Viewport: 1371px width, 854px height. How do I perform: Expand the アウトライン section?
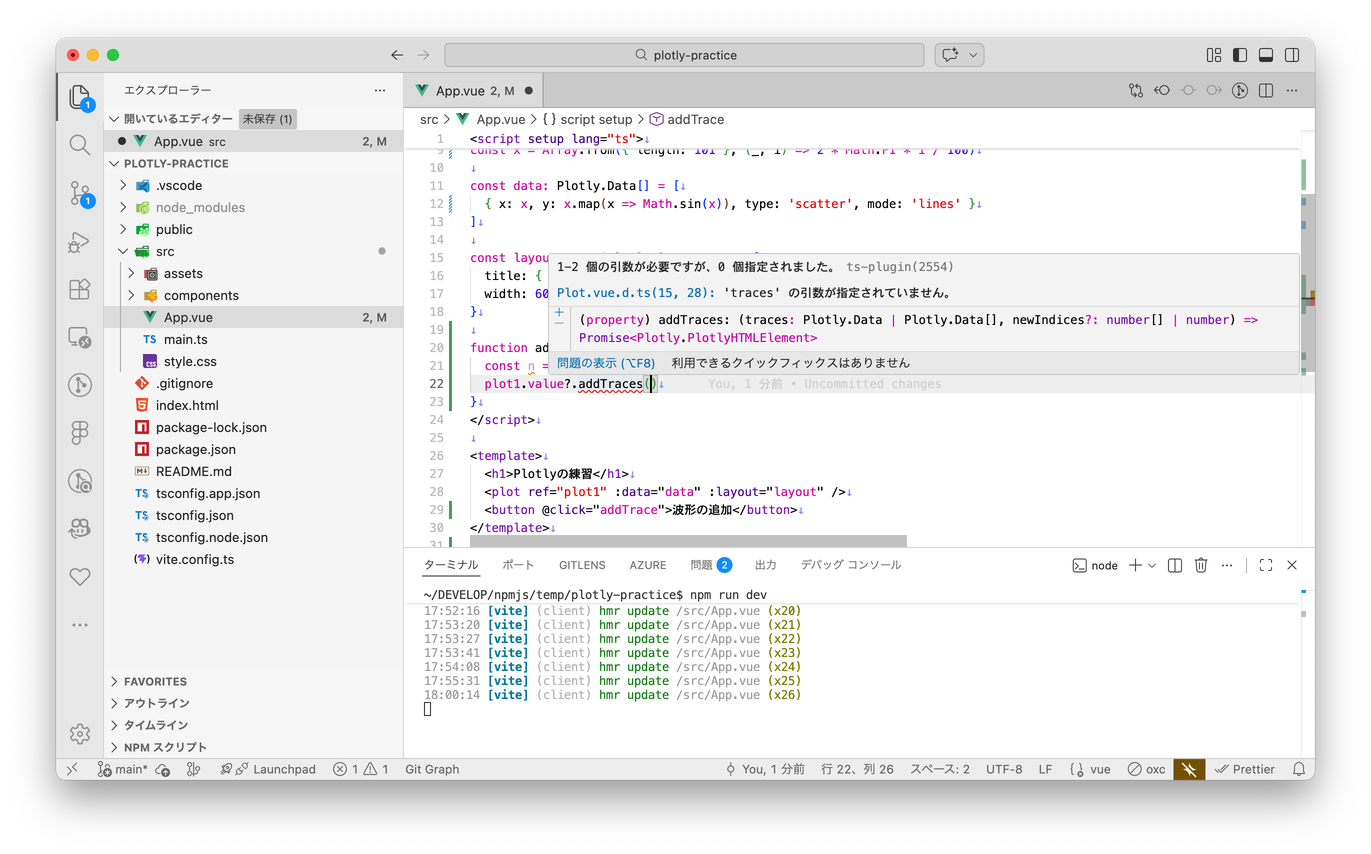tap(156, 703)
